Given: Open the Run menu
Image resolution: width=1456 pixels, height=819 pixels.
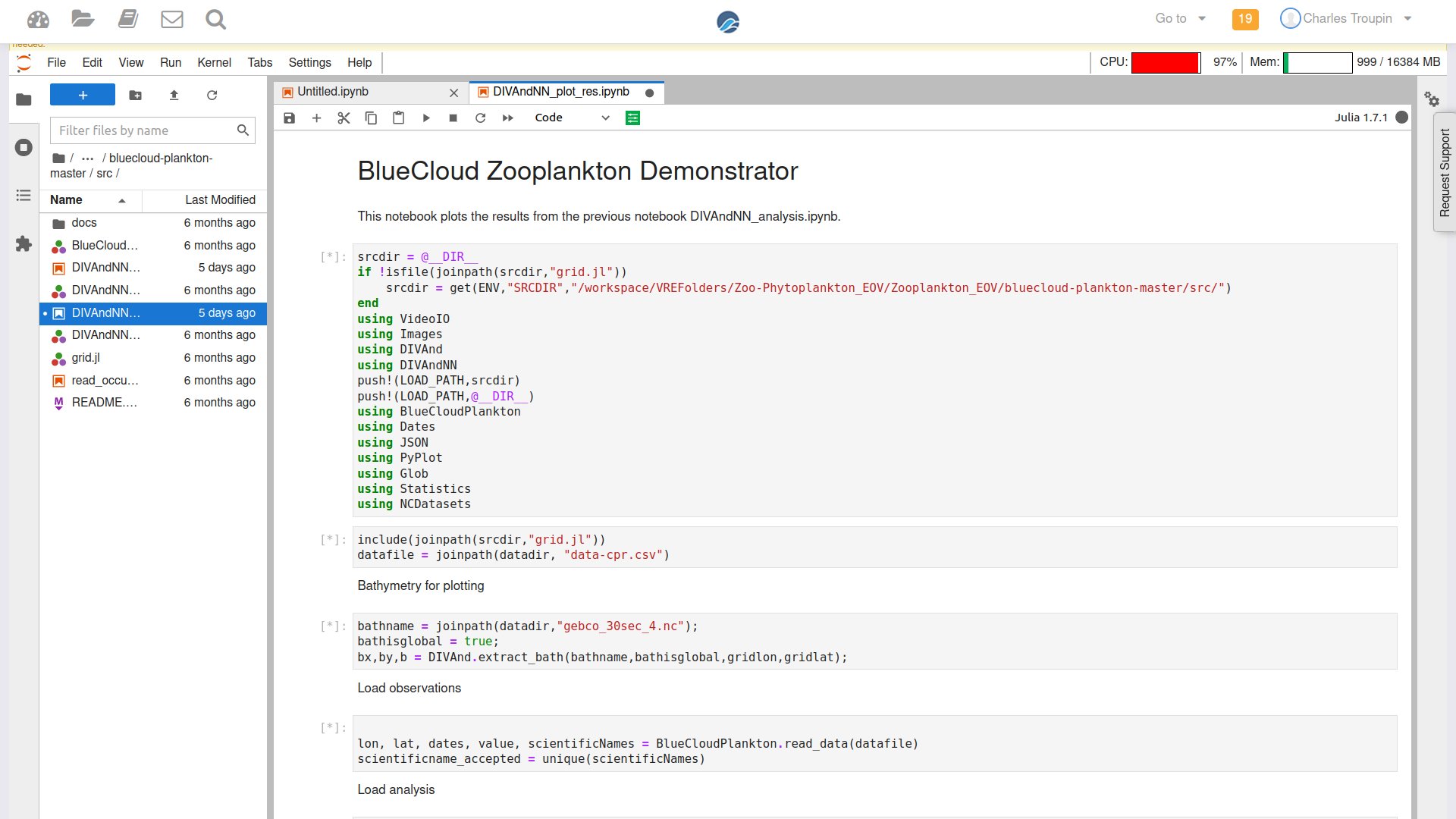Looking at the screenshot, I should click(171, 62).
